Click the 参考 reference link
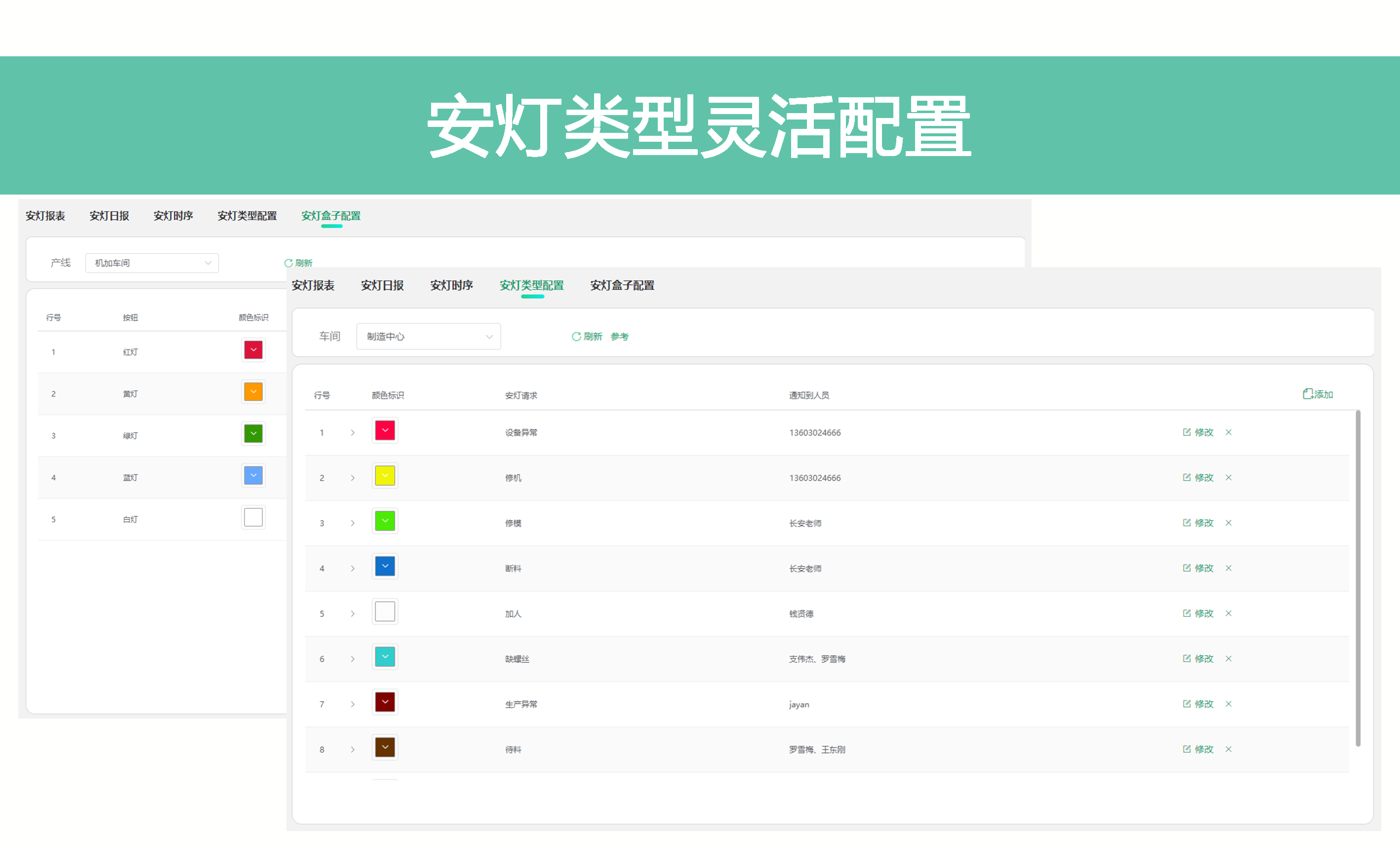 tap(620, 336)
